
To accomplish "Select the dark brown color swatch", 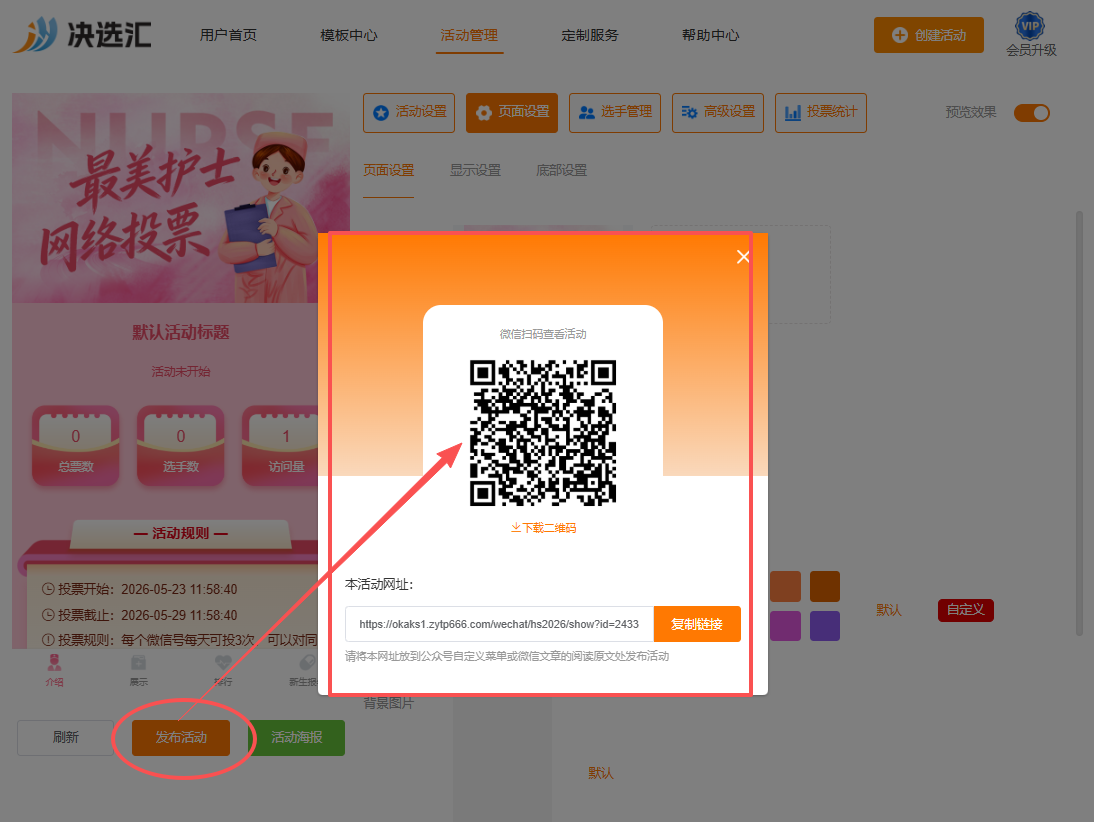I will pyautogui.click(x=825, y=586).
